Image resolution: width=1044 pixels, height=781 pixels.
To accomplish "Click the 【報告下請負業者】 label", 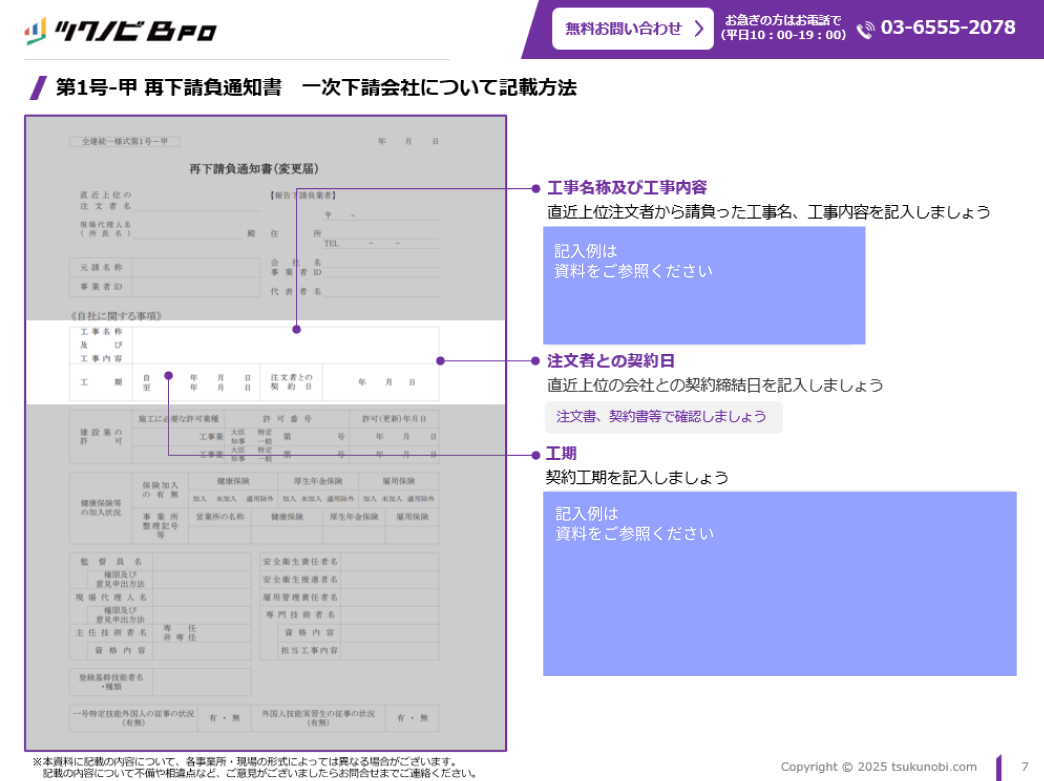I will pyautogui.click(x=303, y=195).
